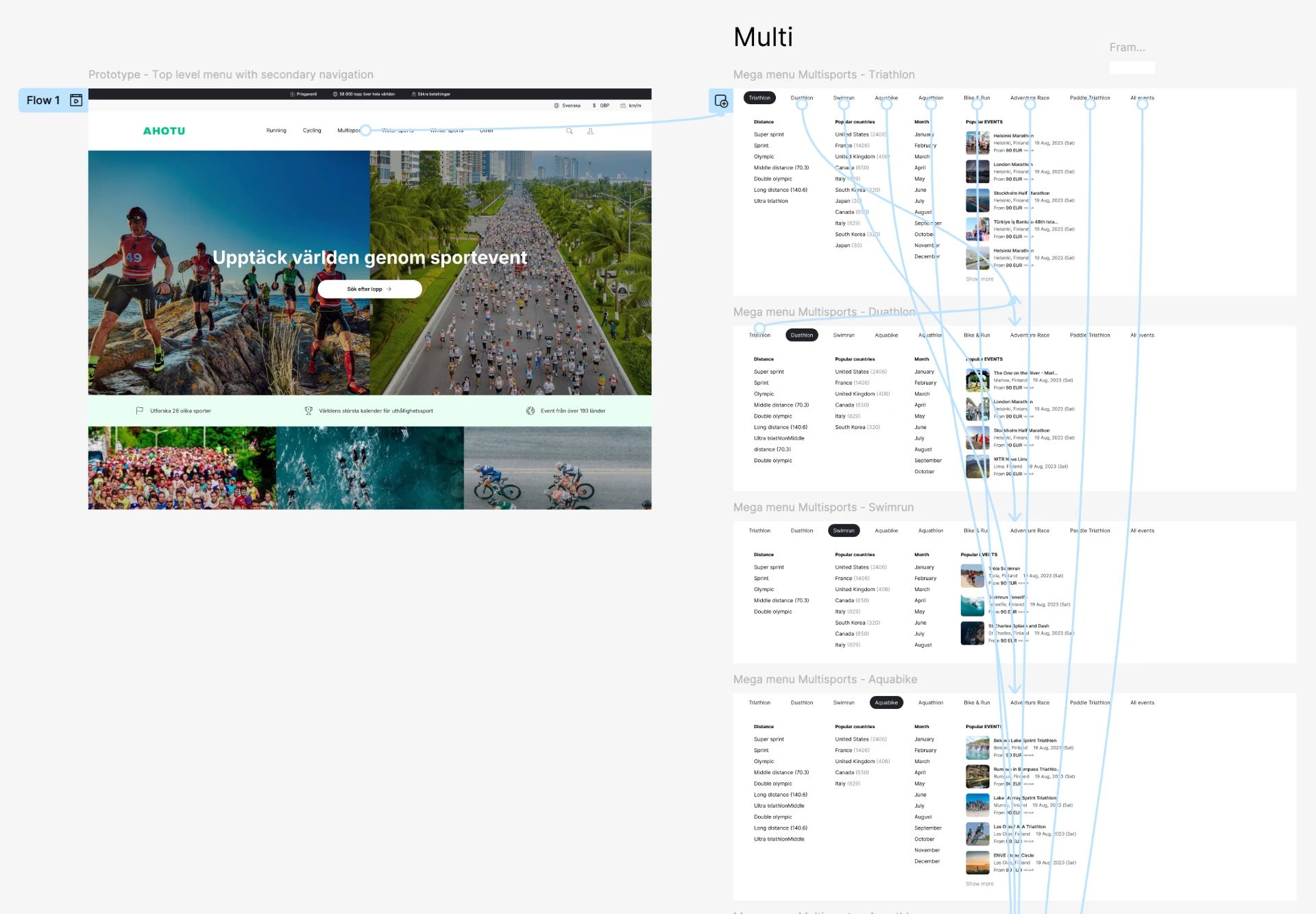The width and height of the screenshot is (1316, 914).
Task: Select the active Swimrun tab in Swimrun frame
Action: (x=844, y=531)
